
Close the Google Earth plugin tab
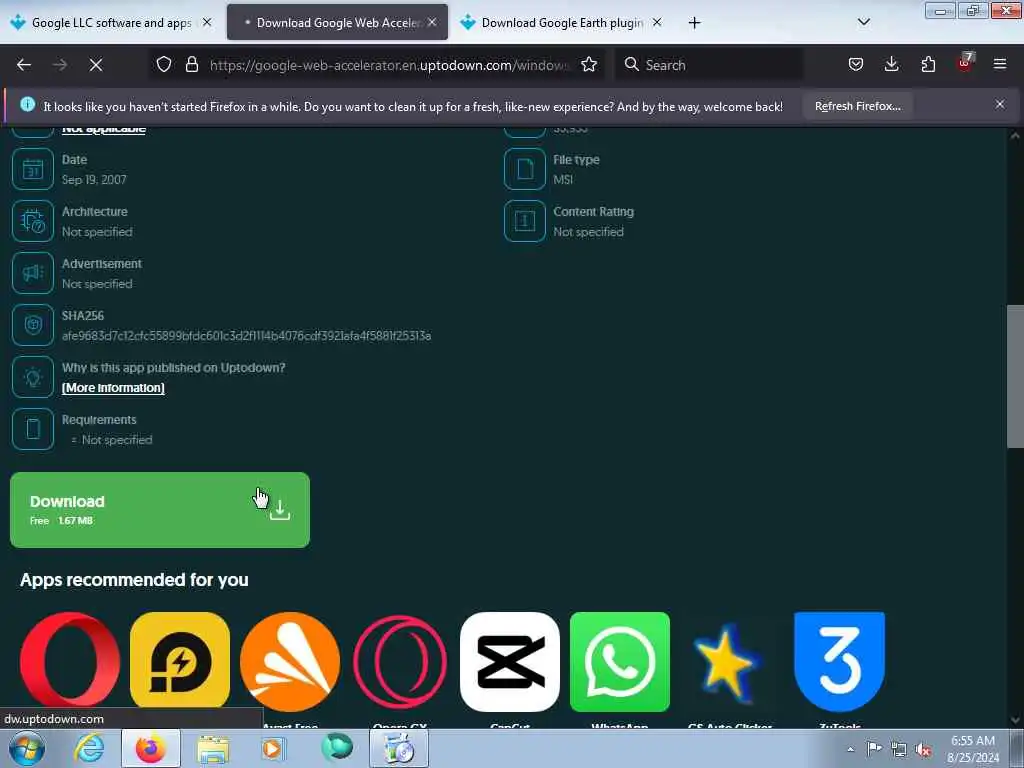point(657,22)
